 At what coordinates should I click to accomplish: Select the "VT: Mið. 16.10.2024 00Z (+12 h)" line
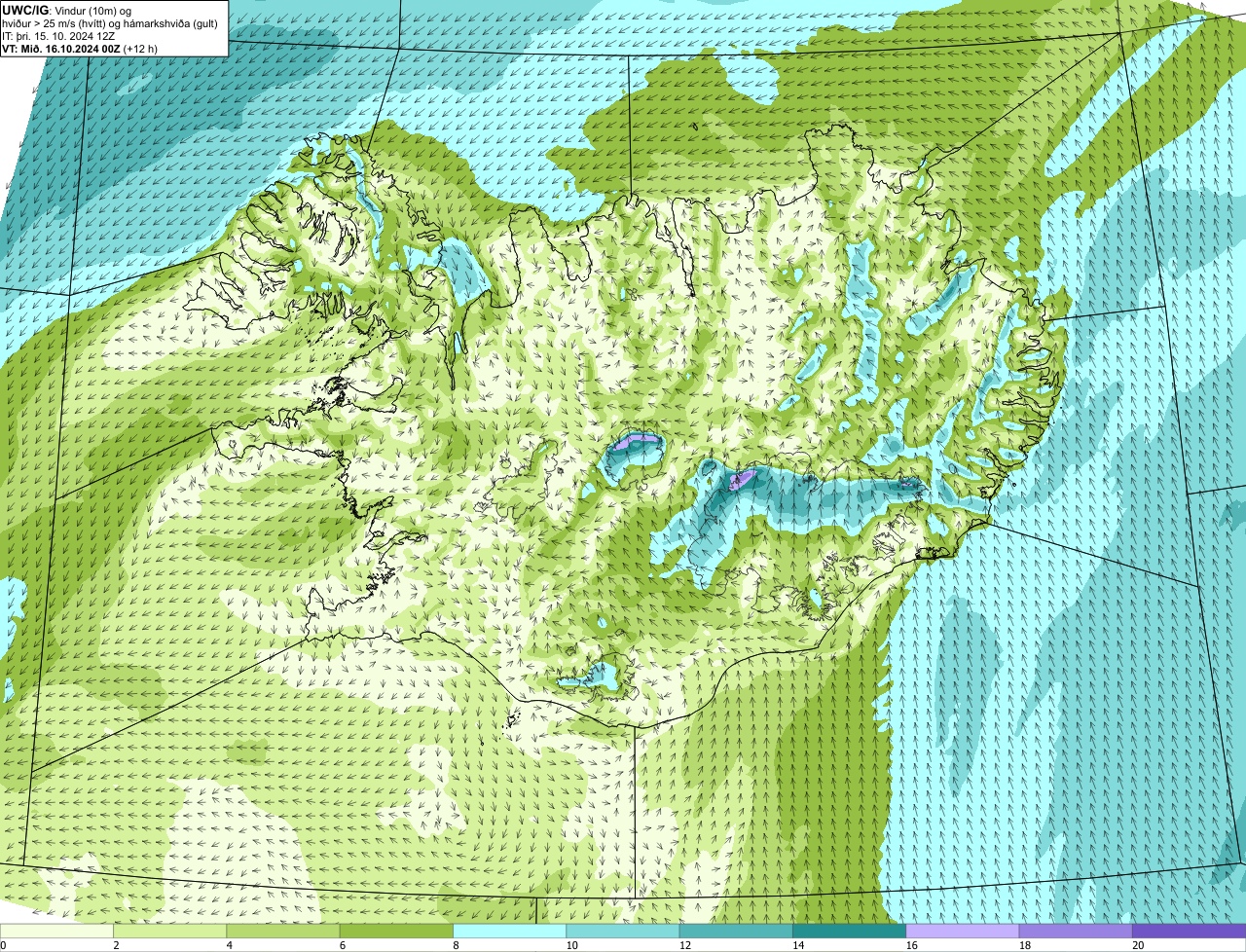tap(80, 48)
